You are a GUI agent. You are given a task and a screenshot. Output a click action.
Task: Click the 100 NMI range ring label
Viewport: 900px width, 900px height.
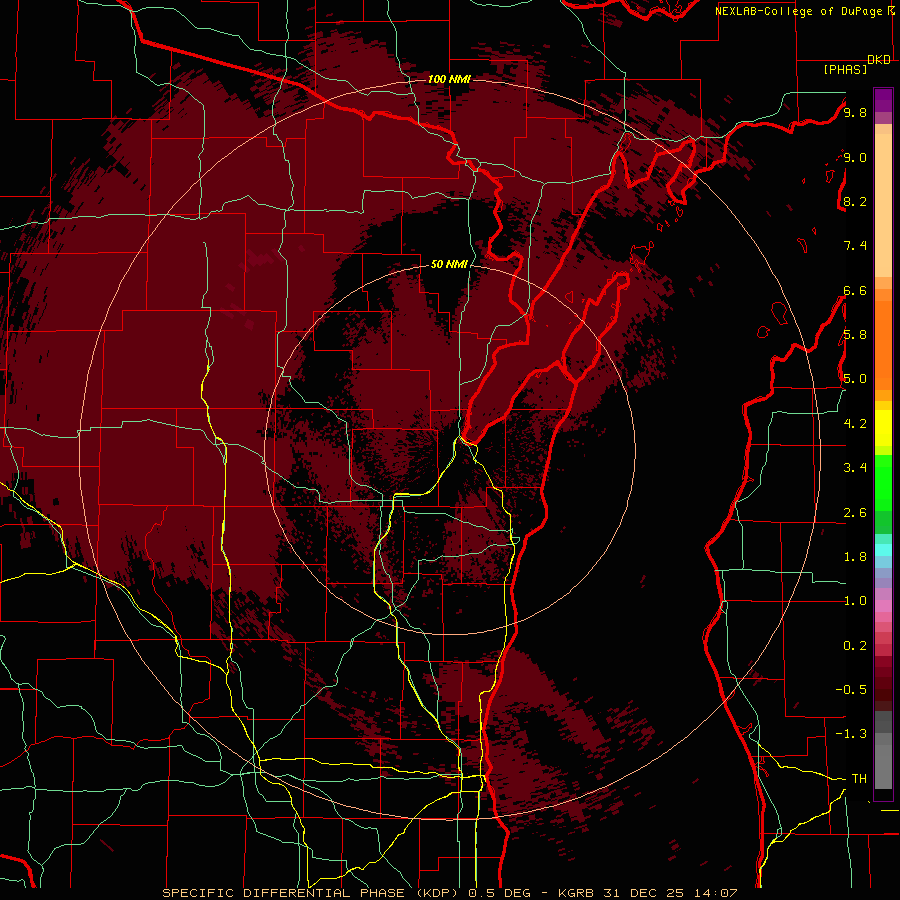tap(449, 79)
